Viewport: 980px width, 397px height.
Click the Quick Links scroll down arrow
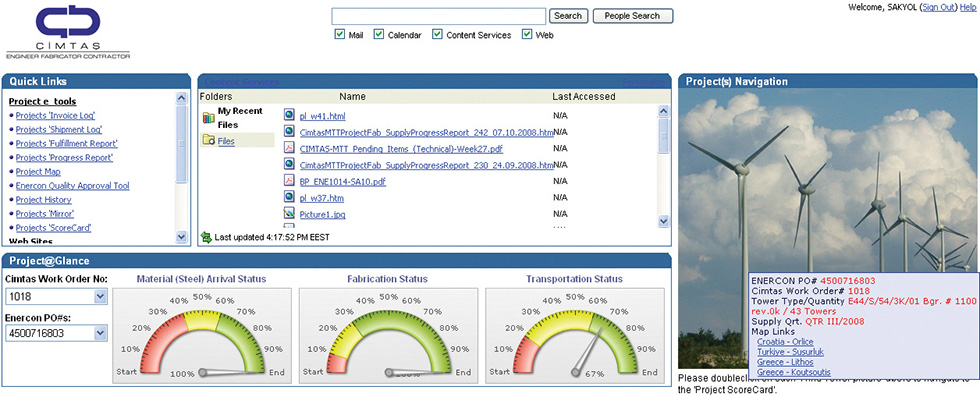(181, 236)
